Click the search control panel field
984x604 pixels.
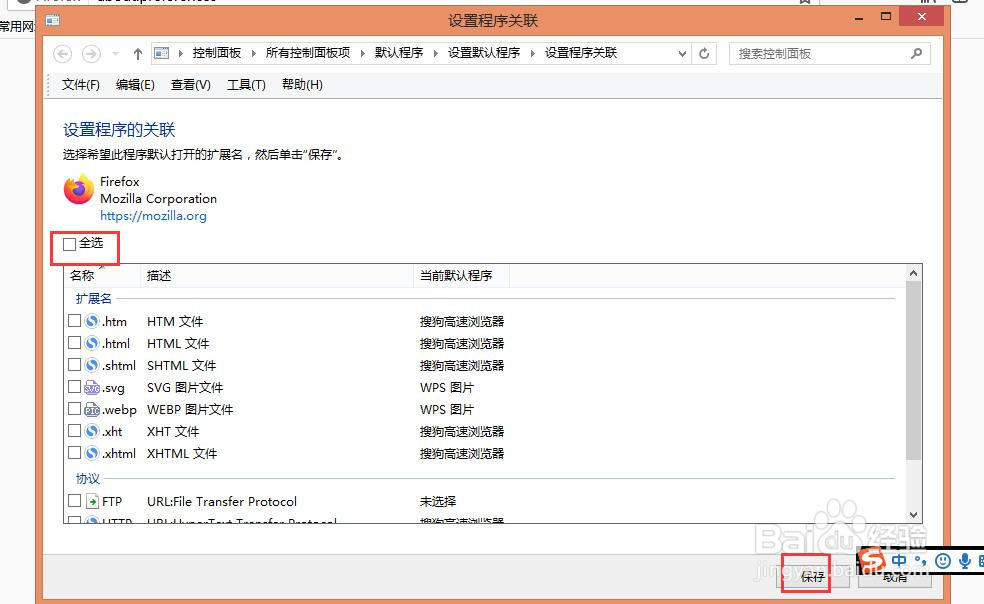(829, 54)
